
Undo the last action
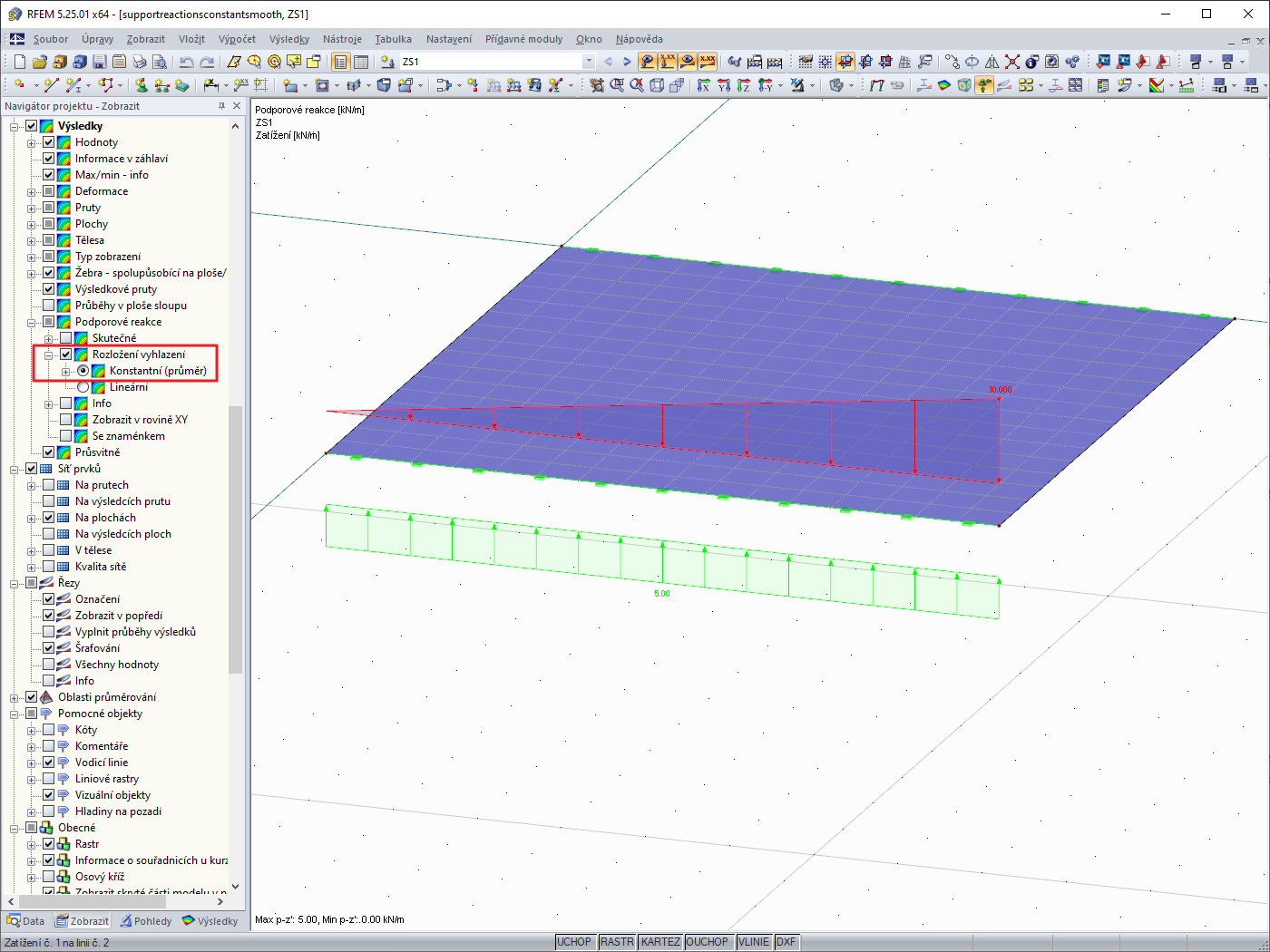click(186, 62)
